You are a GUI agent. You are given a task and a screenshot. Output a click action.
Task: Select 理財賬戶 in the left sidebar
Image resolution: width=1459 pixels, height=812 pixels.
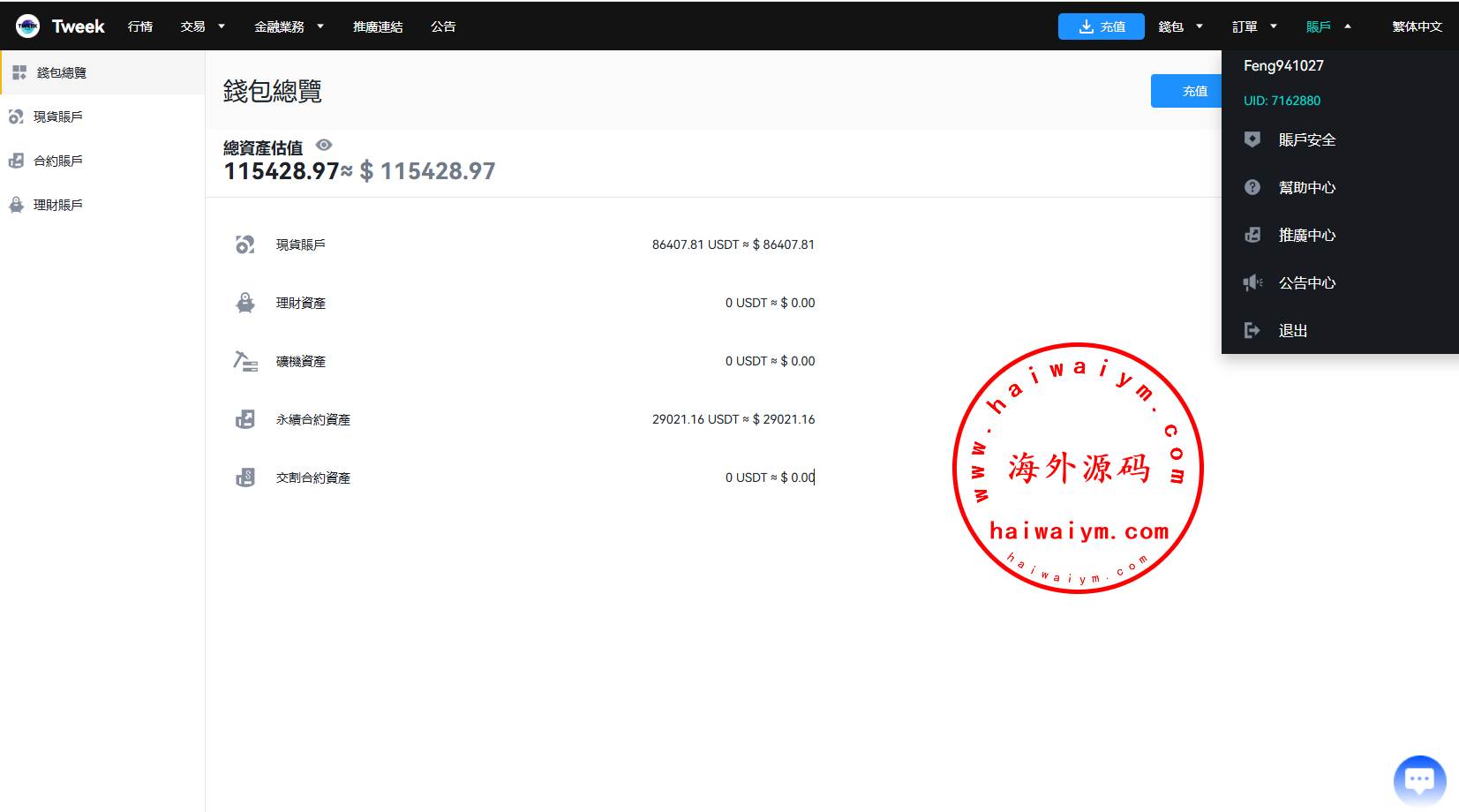pos(58,205)
